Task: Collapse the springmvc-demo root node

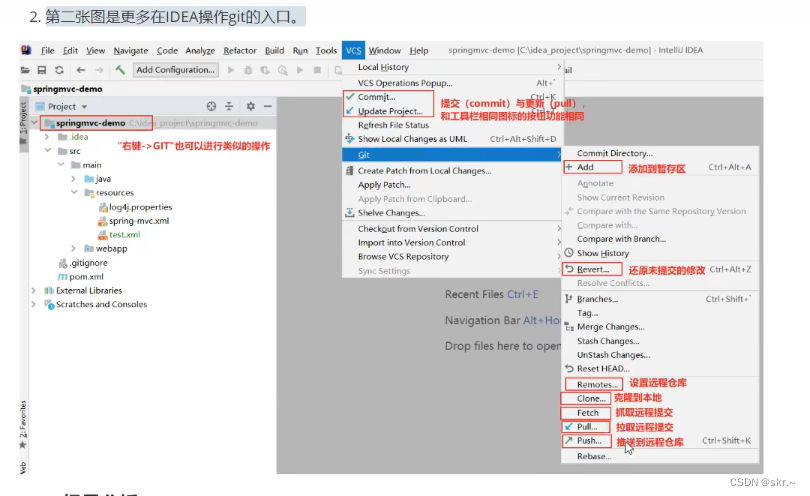Action: pos(35,123)
